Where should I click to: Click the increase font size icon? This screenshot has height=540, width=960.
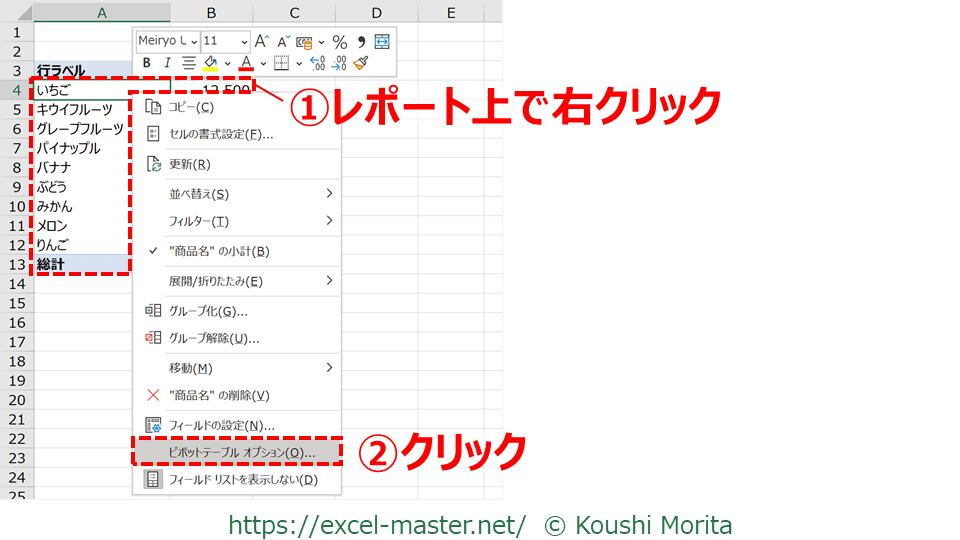tap(262, 41)
